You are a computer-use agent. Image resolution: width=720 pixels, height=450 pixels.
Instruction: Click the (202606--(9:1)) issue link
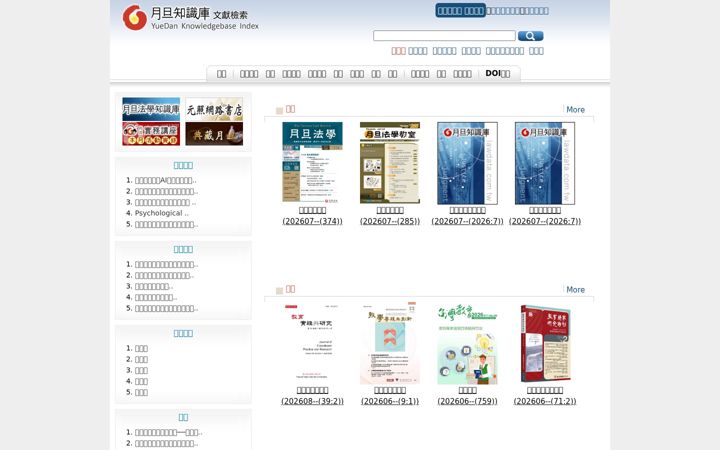pos(390,401)
